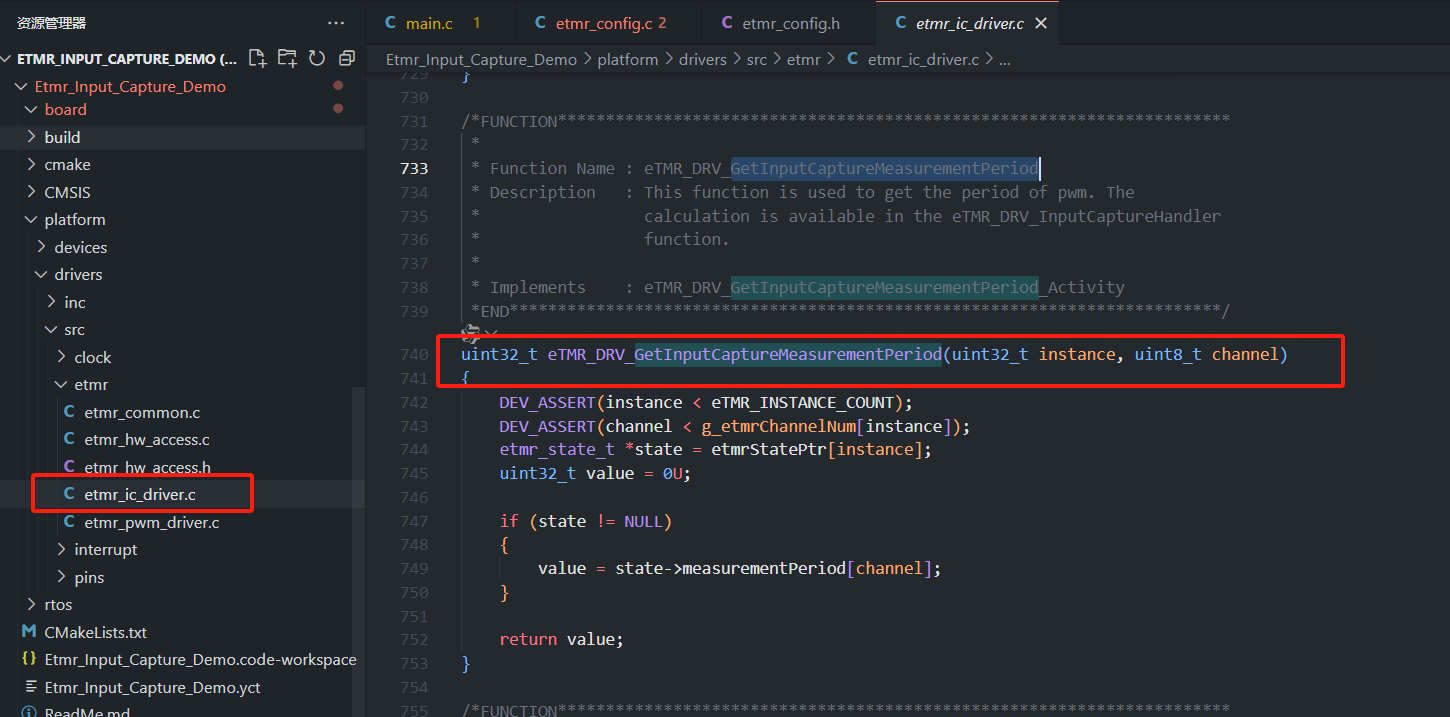Click the New Folder icon
The width and height of the screenshot is (1450, 717).
pyautogui.click(x=287, y=58)
